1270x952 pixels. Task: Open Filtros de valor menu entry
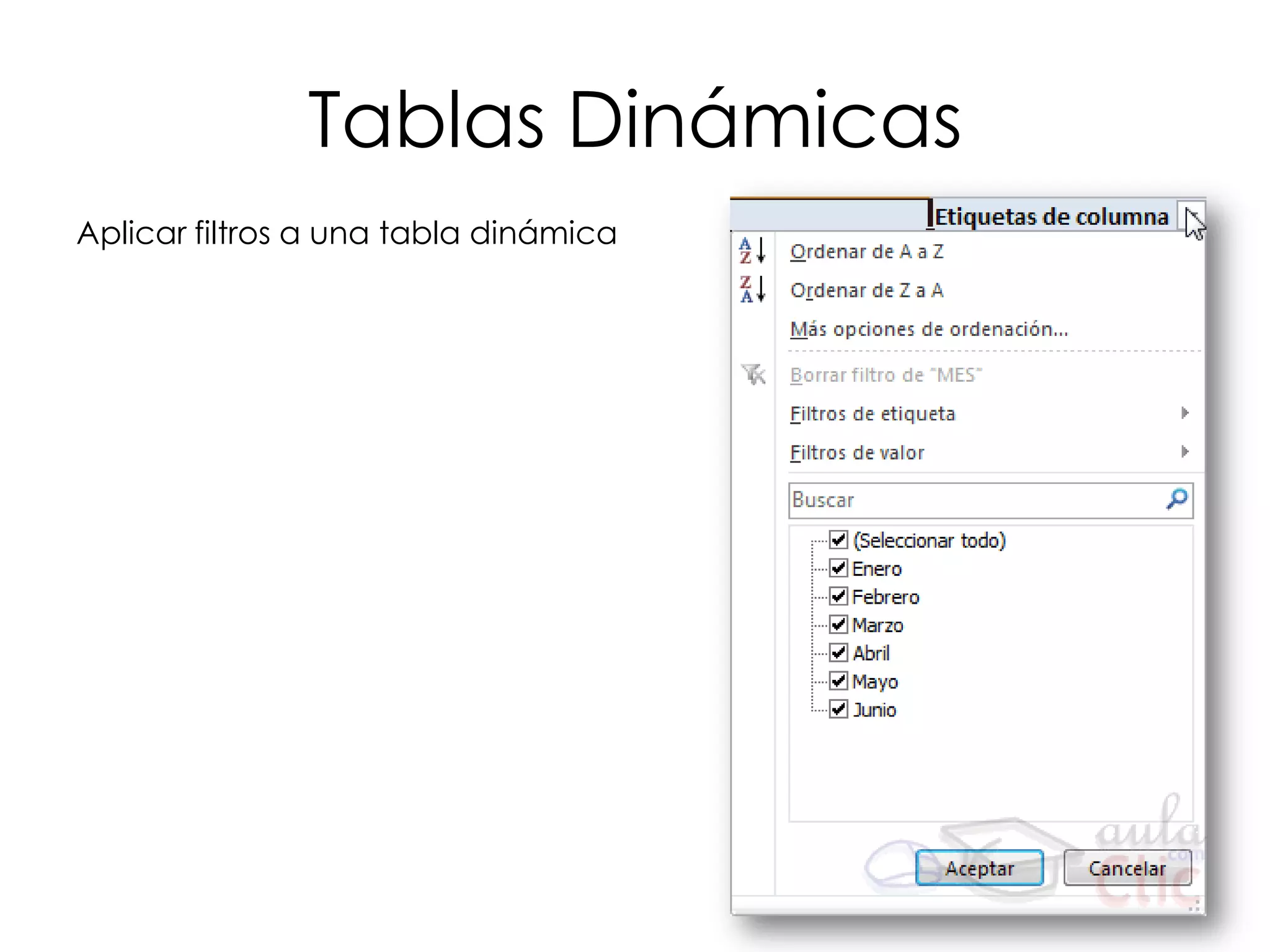857,452
